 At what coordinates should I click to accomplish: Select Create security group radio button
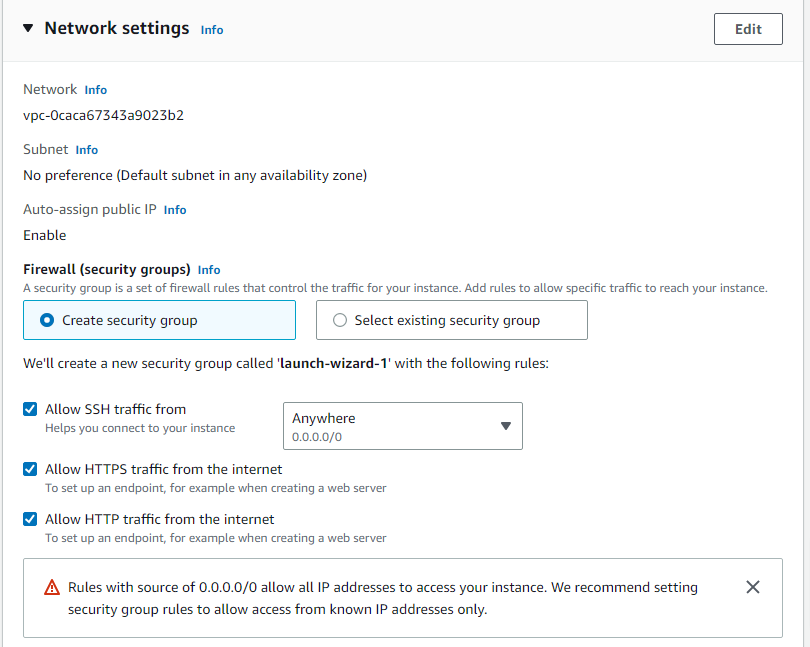coord(47,320)
